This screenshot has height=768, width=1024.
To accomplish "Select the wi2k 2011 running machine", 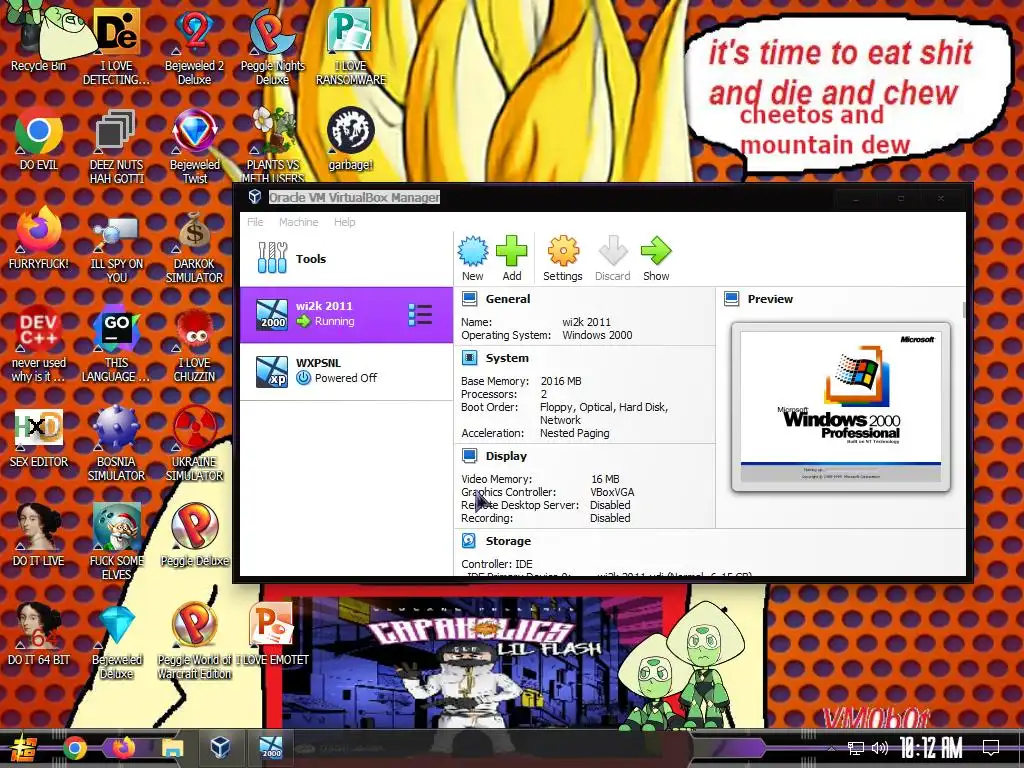I will click(x=346, y=315).
